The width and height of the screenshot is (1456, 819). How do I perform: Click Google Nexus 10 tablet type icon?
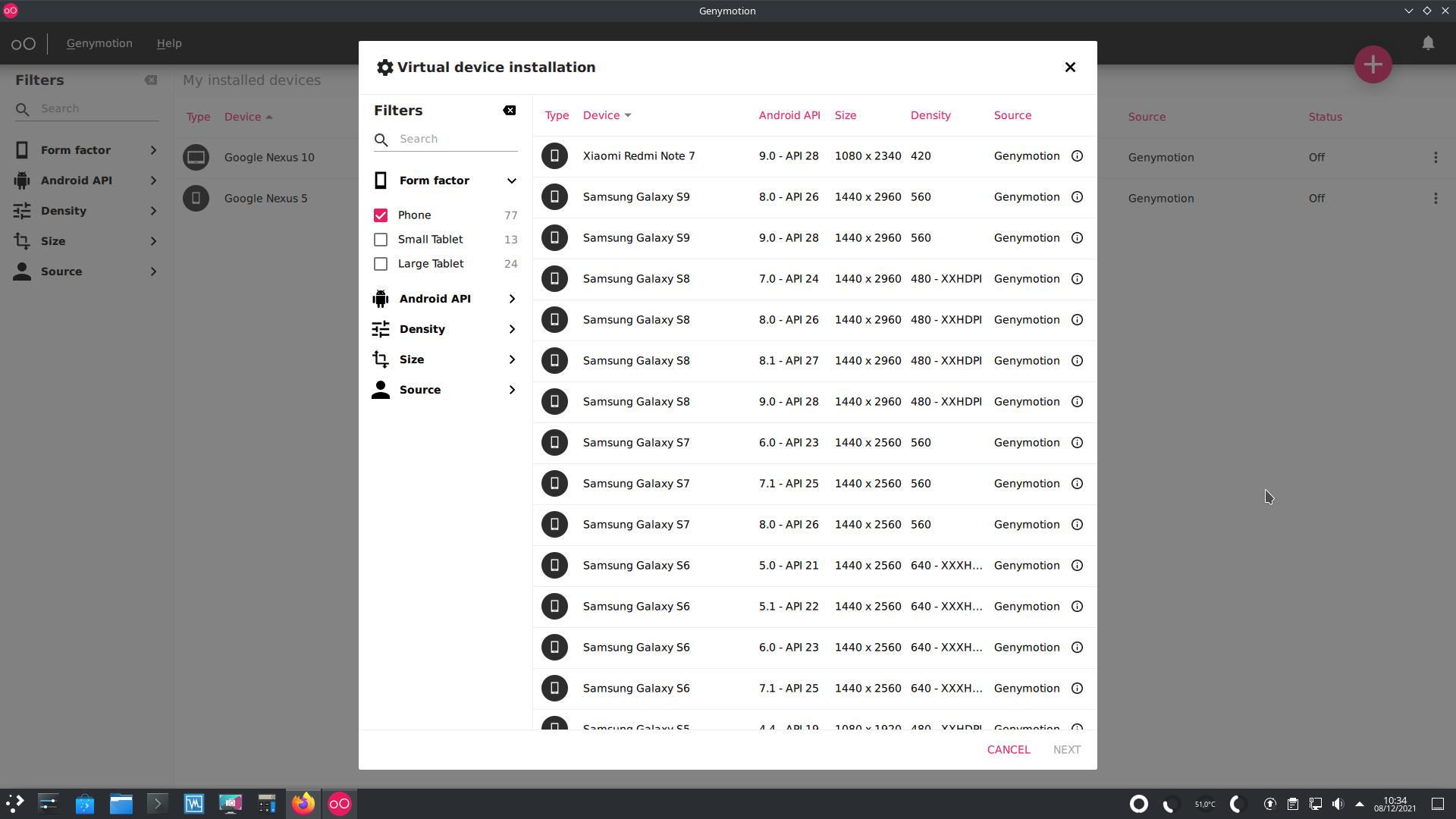point(196,158)
